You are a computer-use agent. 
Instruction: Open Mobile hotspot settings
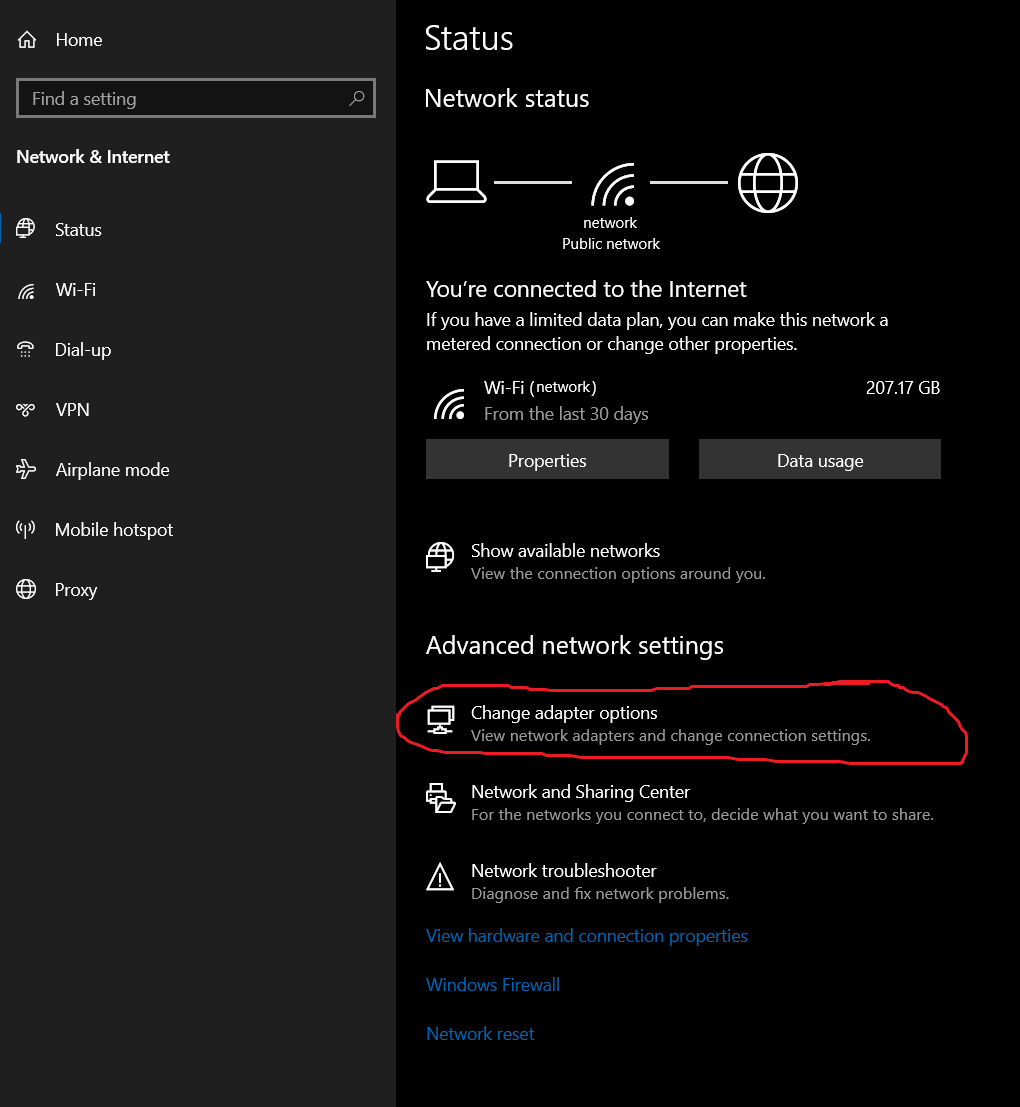(x=198, y=529)
